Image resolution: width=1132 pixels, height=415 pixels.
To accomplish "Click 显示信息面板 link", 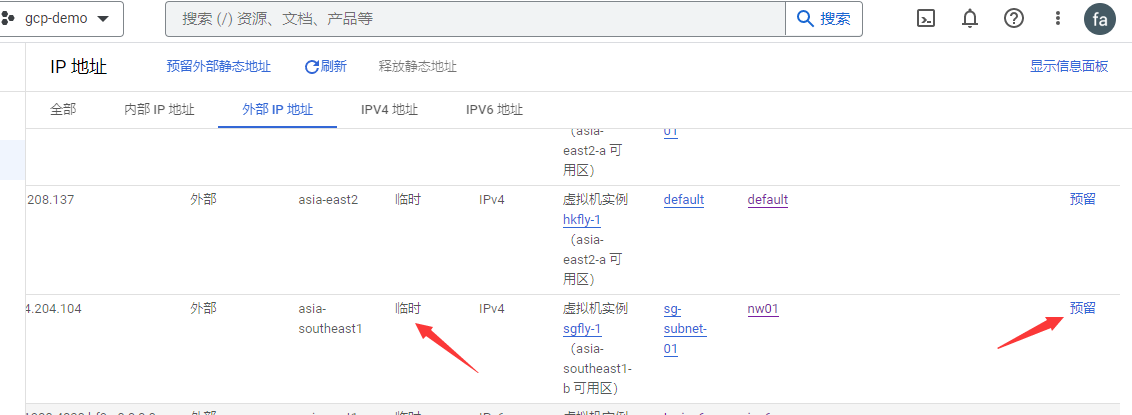I will (x=1069, y=67).
